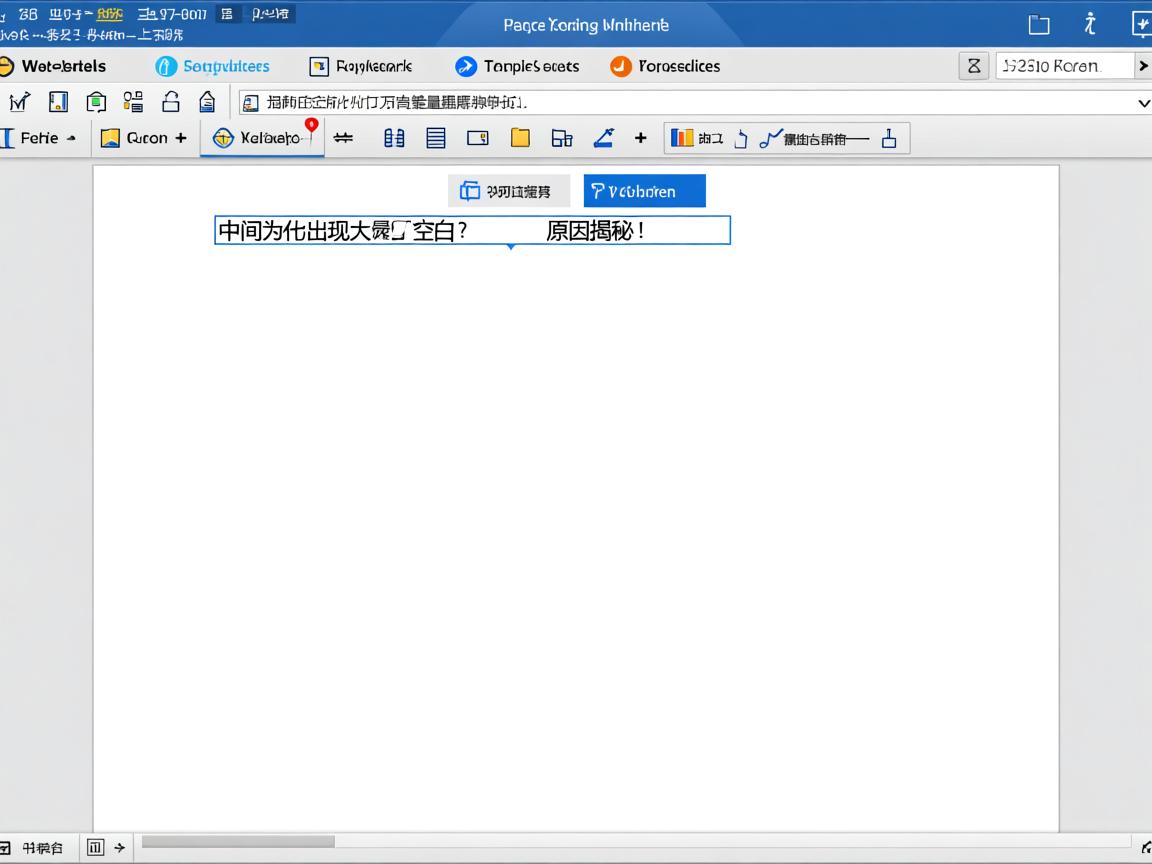Click the open padlock icon in toolbar
This screenshot has height=864, width=1152.
171,102
